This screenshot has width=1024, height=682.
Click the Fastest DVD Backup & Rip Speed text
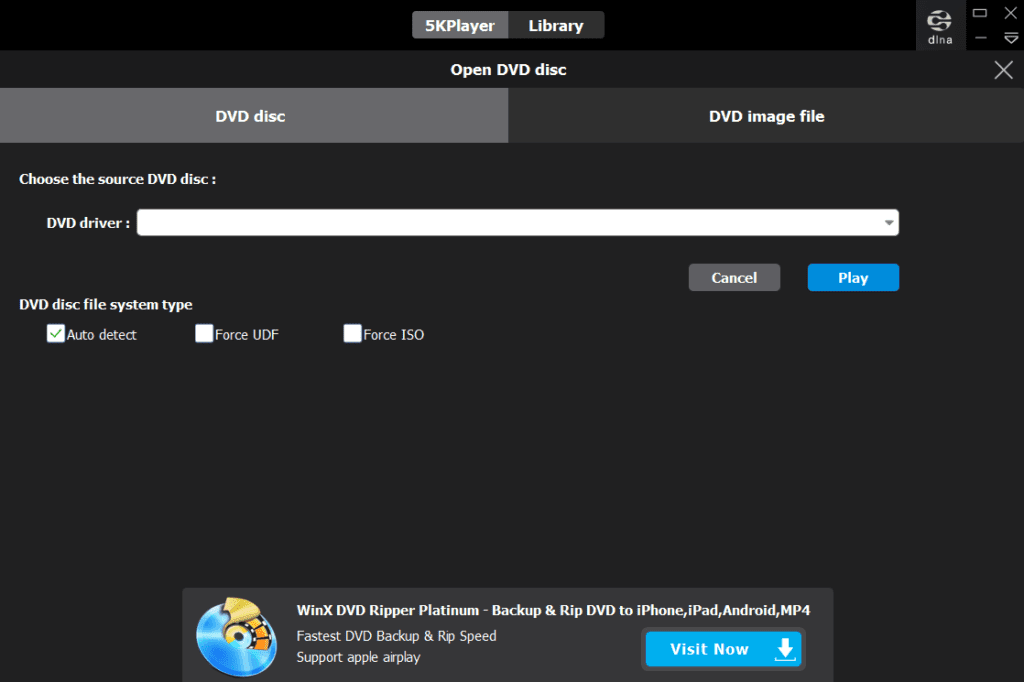tap(396, 636)
